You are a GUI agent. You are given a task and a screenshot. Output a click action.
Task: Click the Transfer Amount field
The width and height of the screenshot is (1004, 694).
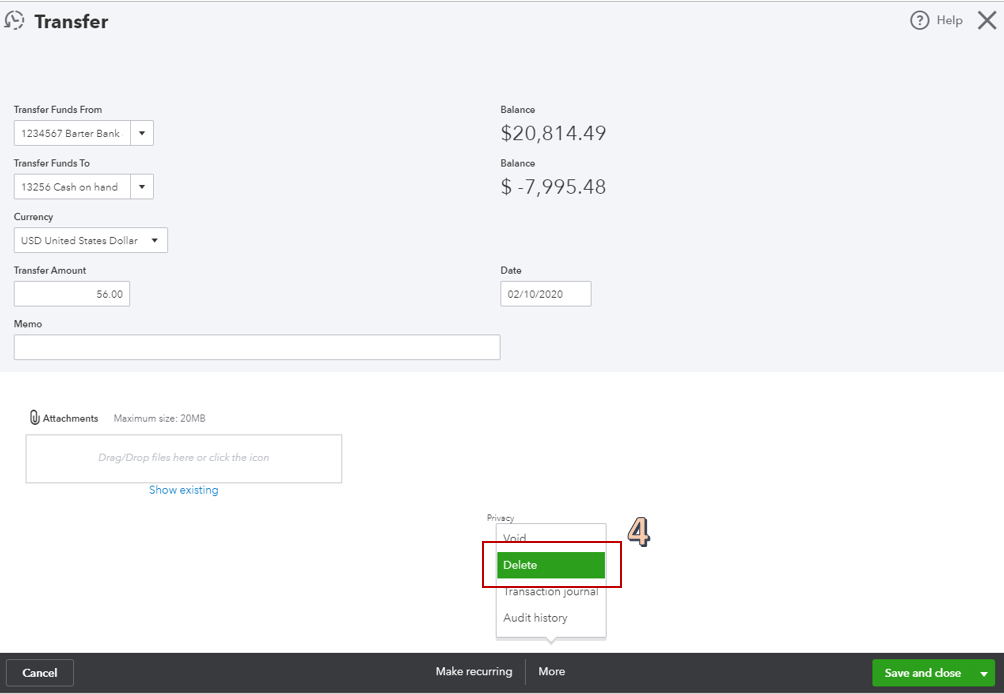pos(72,294)
